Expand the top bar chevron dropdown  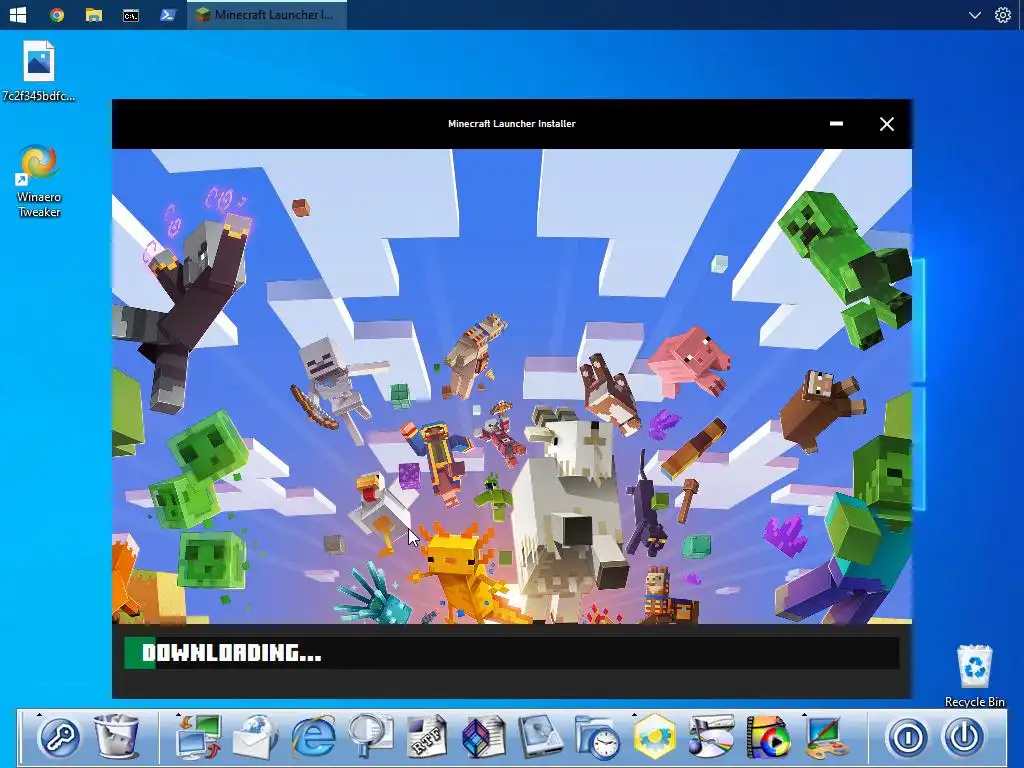974,14
